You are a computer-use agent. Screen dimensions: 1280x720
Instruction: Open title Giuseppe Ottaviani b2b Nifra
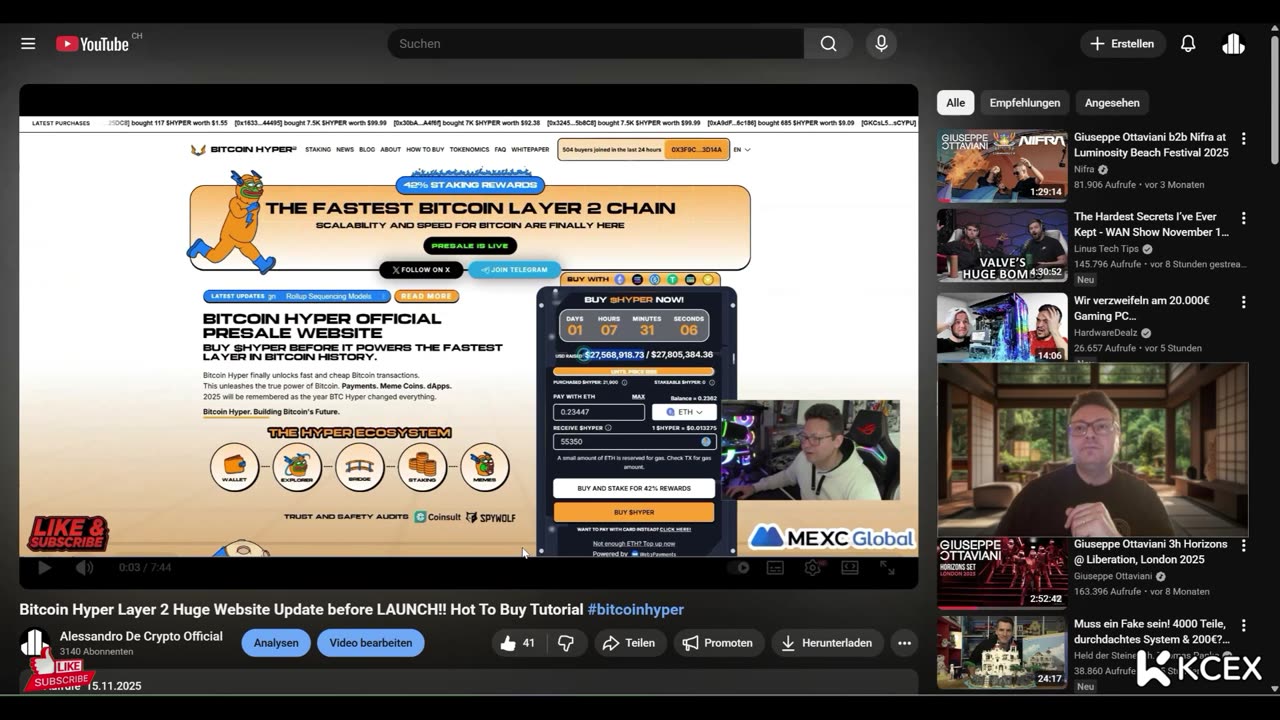(x=1151, y=145)
